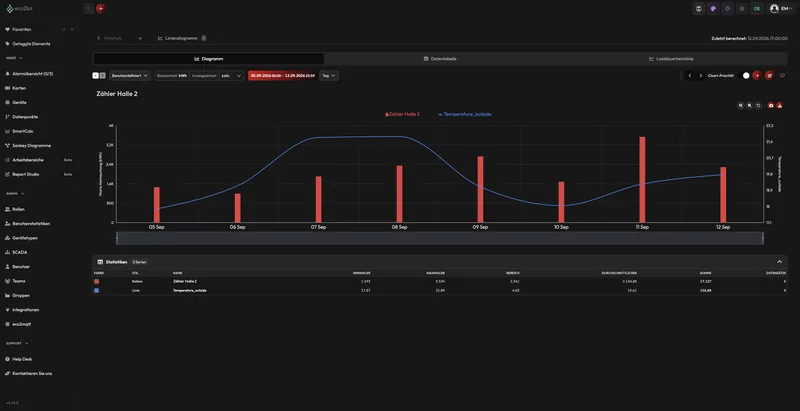Click the red back arrow button
800x411 pixels.
pos(101,9)
